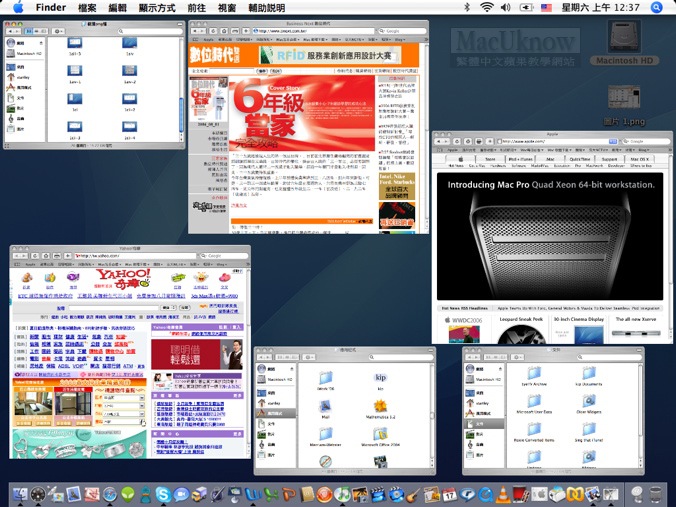Viewport: 676px width, 507px height.
Task: Open the Apple menu
Action: coord(18,7)
